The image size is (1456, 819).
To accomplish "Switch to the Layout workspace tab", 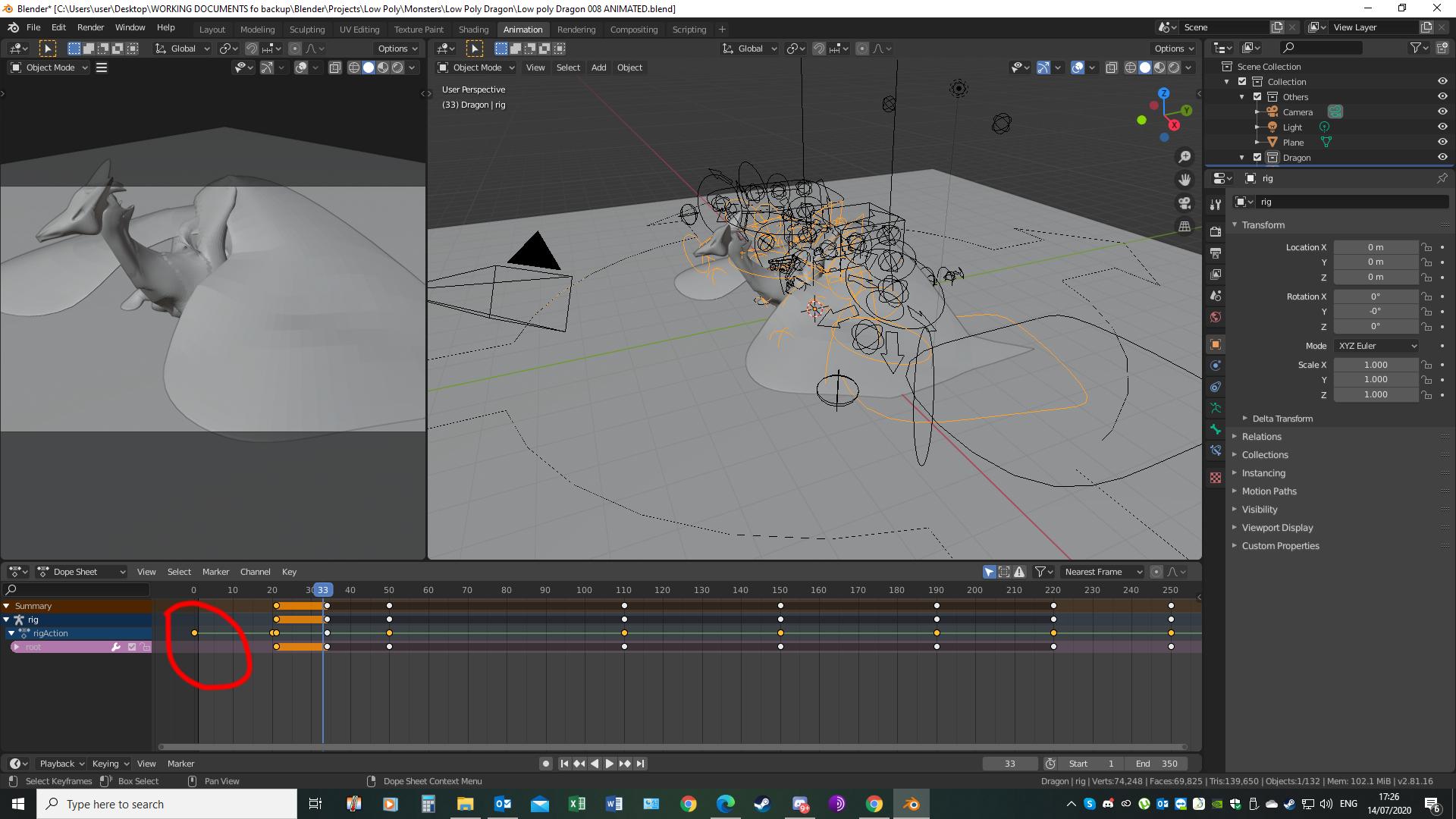I will tap(212, 30).
